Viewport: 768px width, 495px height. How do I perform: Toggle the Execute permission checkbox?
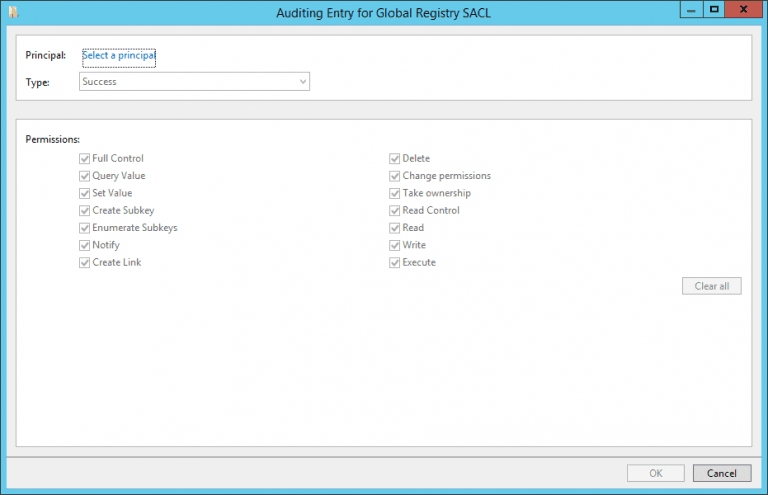coord(395,263)
